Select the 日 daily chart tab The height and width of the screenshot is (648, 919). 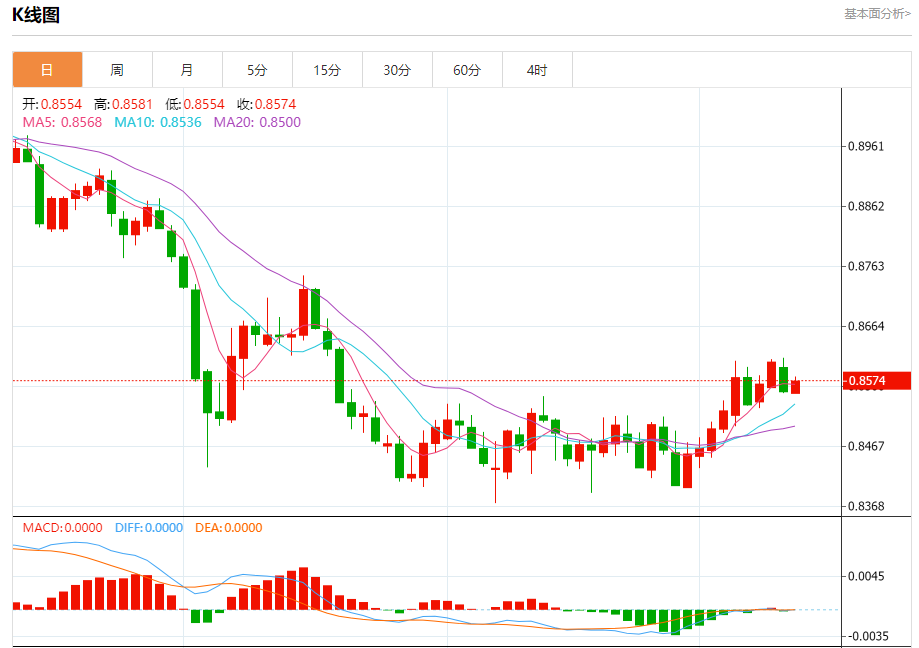click(x=47, y=70)
